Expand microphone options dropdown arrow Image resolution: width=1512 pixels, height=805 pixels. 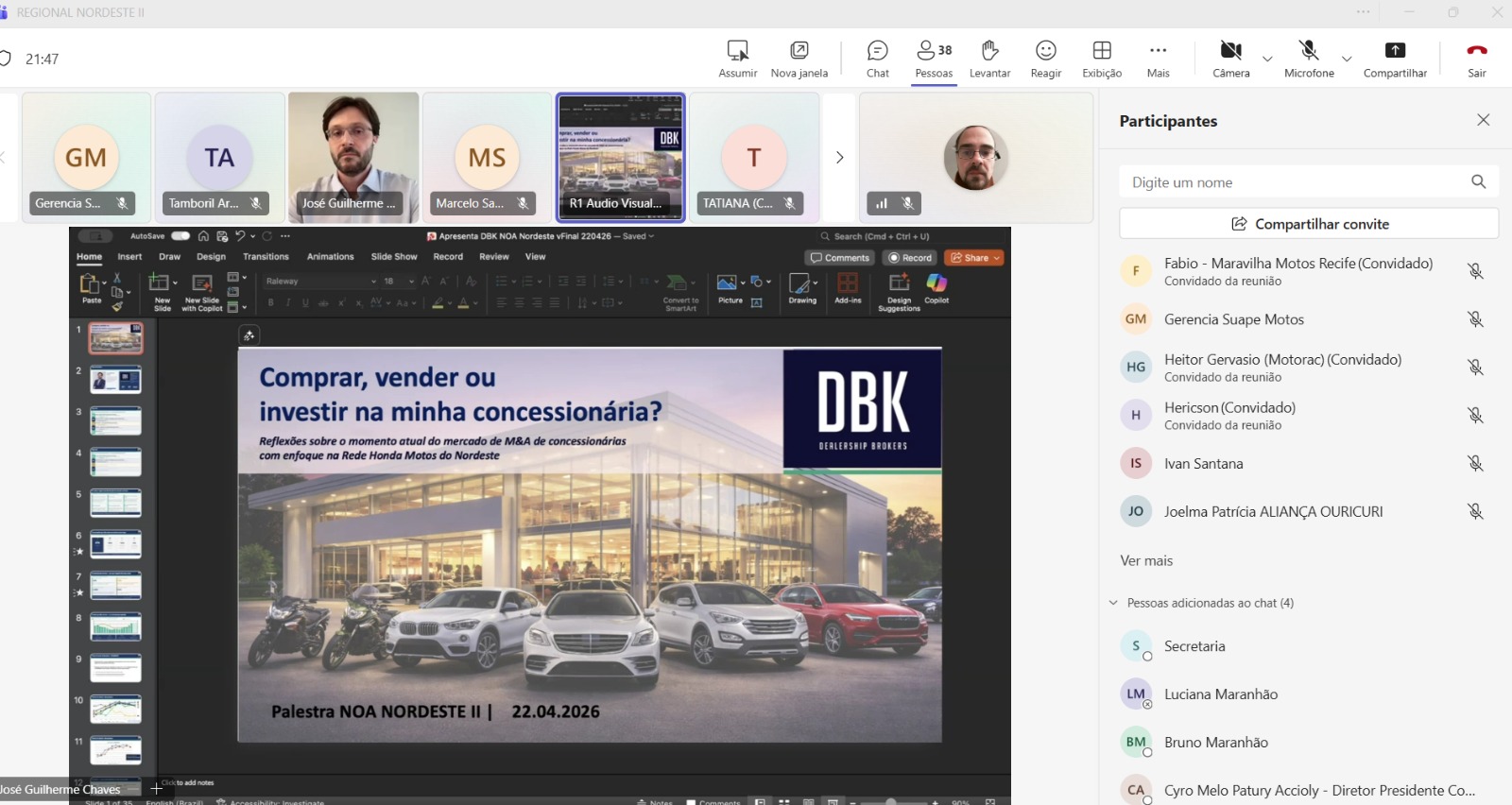click(x=1347, y=60)
